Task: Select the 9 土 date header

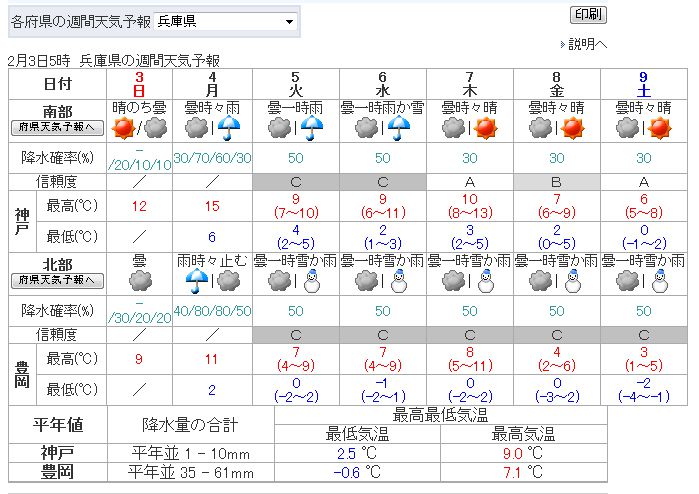Action: coord(643,84)
